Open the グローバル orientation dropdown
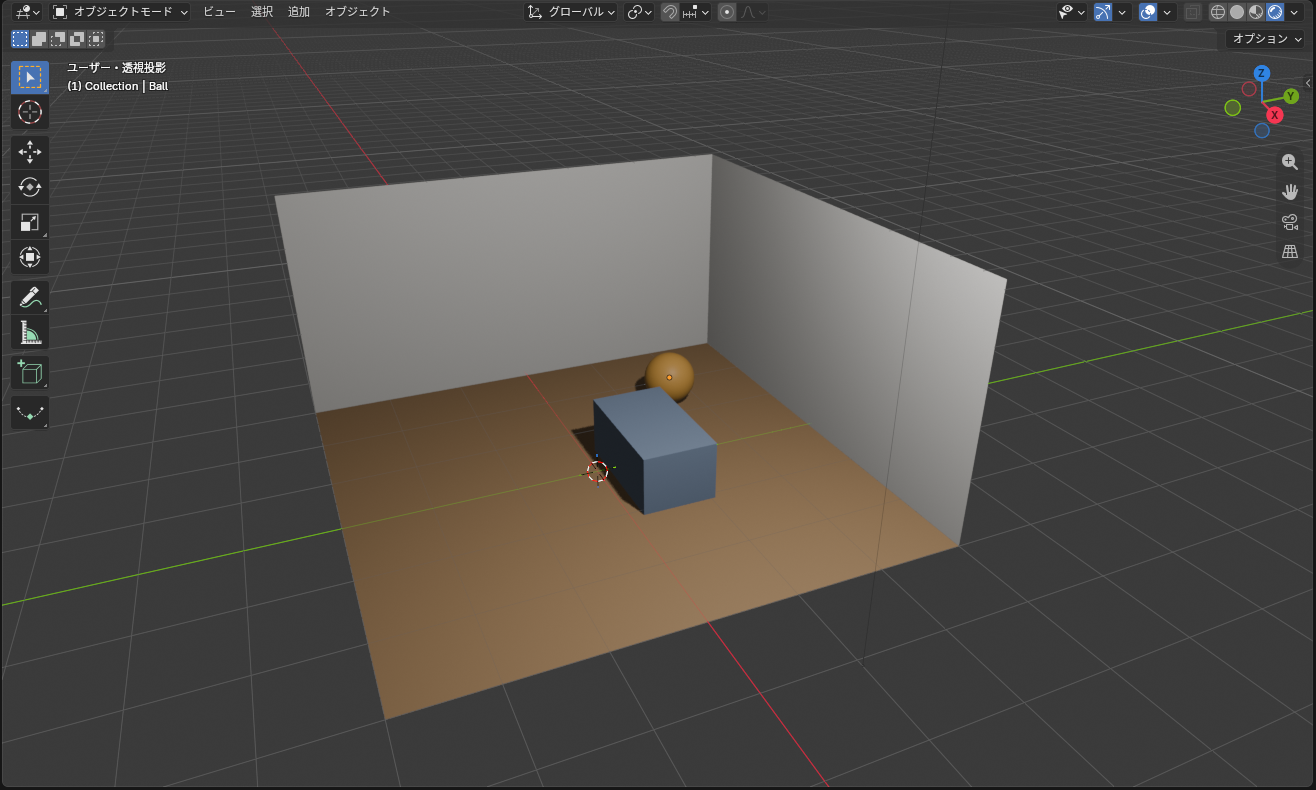Viewport: 1316px width, 790px height. (571, 12)
